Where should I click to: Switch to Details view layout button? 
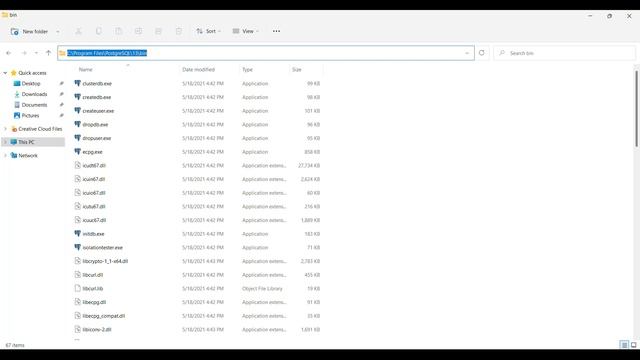624,345
